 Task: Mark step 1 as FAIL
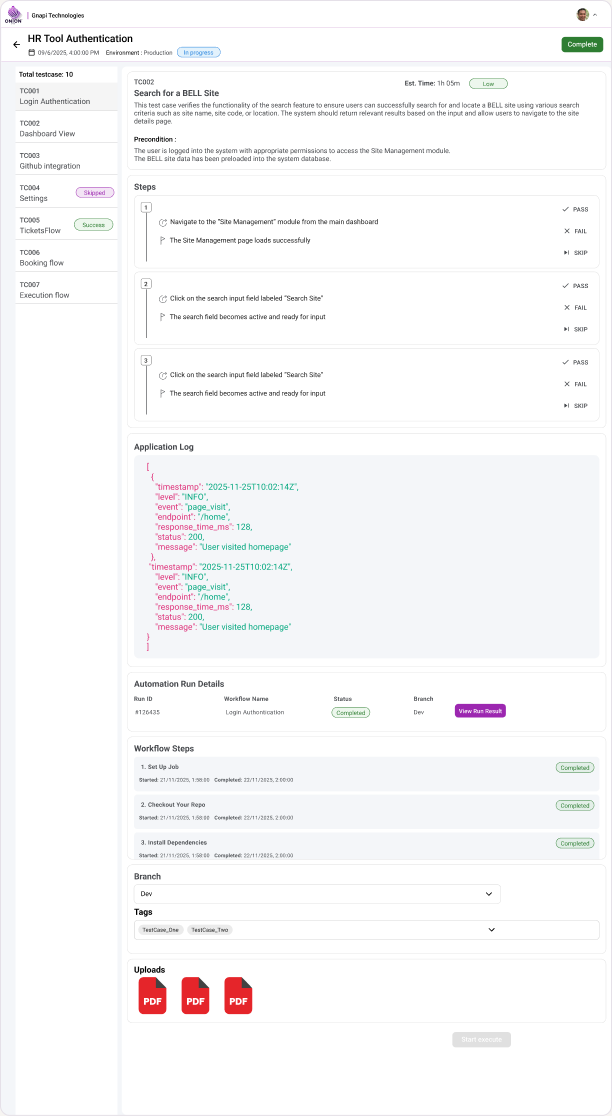575,231
